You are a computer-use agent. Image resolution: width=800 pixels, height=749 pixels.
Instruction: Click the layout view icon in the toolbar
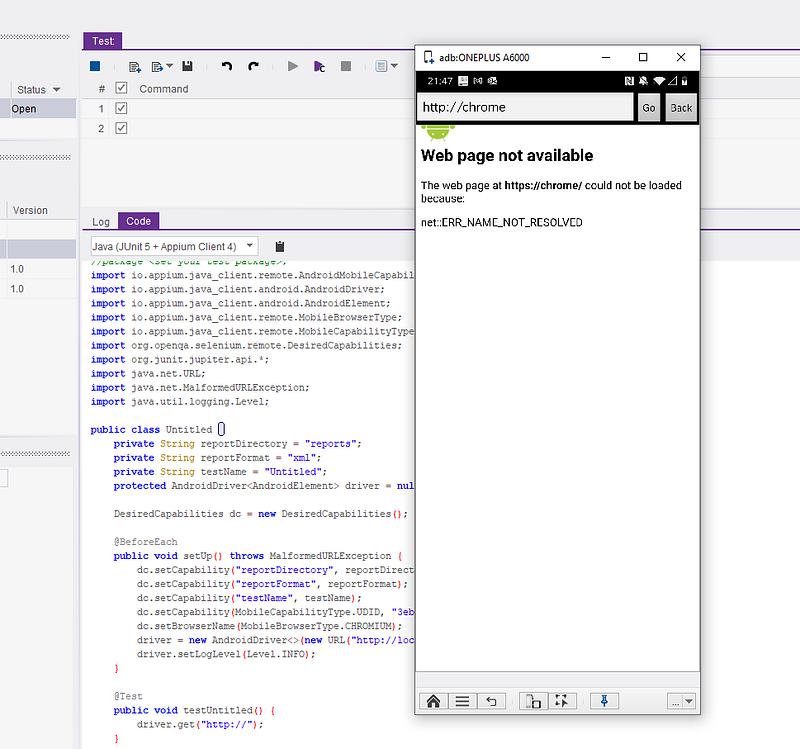point(381,66)
